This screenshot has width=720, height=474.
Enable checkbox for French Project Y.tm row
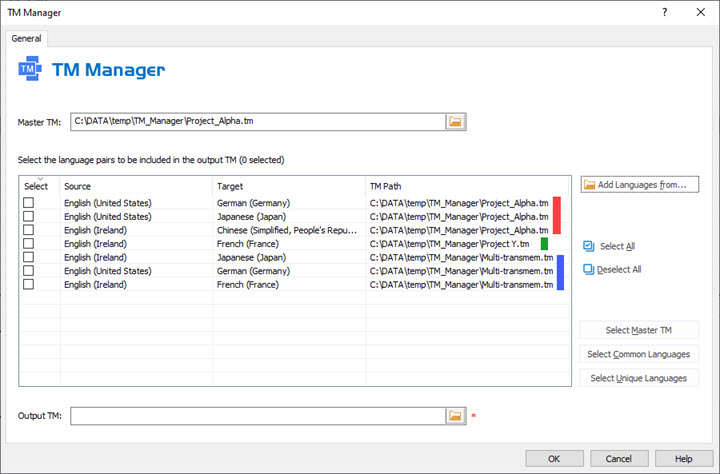[x=29, y=243]
